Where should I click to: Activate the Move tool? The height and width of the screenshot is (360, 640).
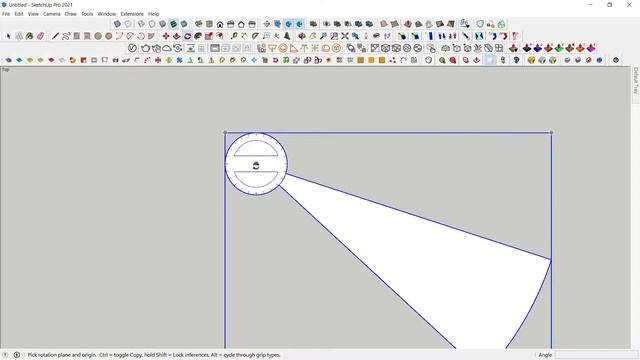(166, 36)
